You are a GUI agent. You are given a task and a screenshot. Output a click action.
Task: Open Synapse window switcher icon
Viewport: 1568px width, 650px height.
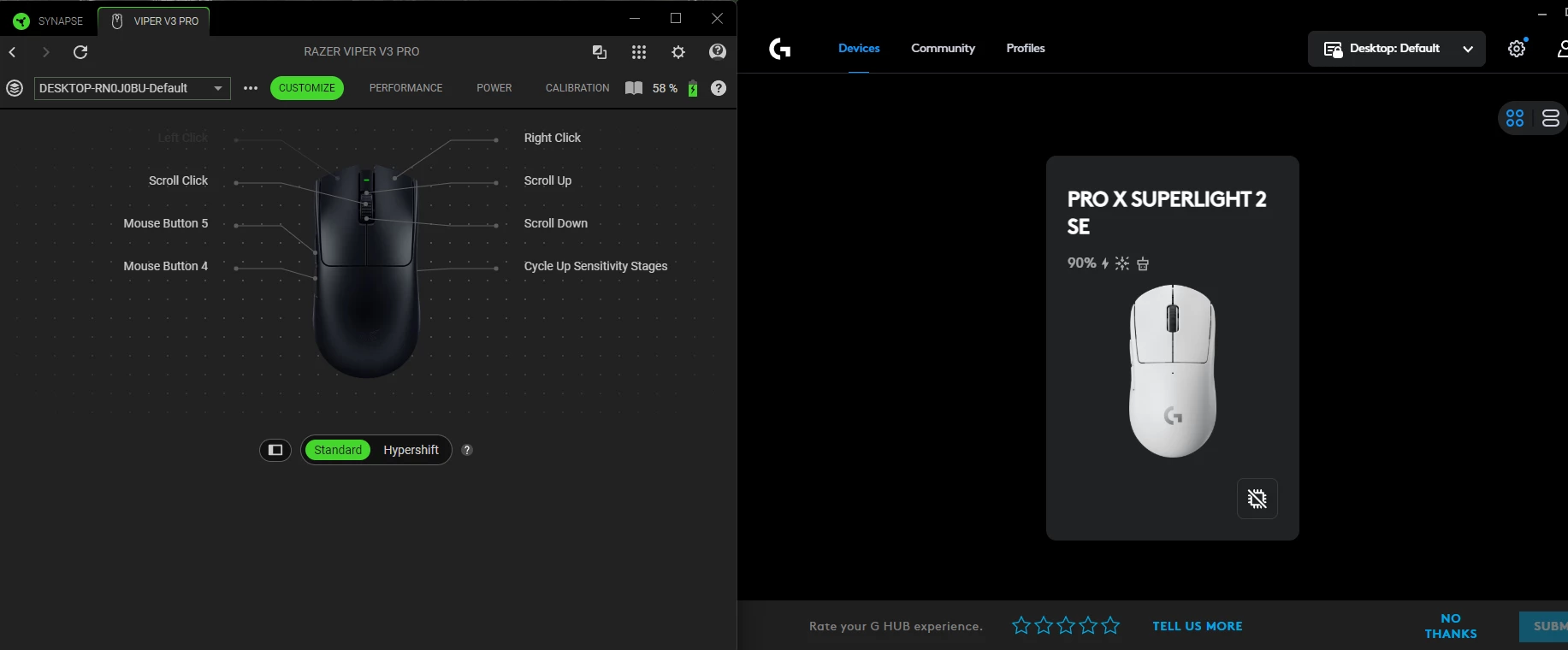pos(600,52)
